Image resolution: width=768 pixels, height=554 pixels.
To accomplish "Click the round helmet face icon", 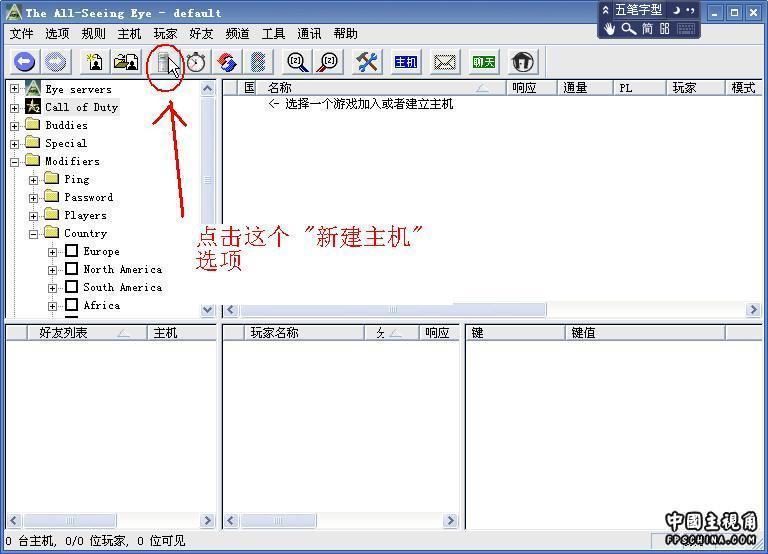I will (523, 62).
